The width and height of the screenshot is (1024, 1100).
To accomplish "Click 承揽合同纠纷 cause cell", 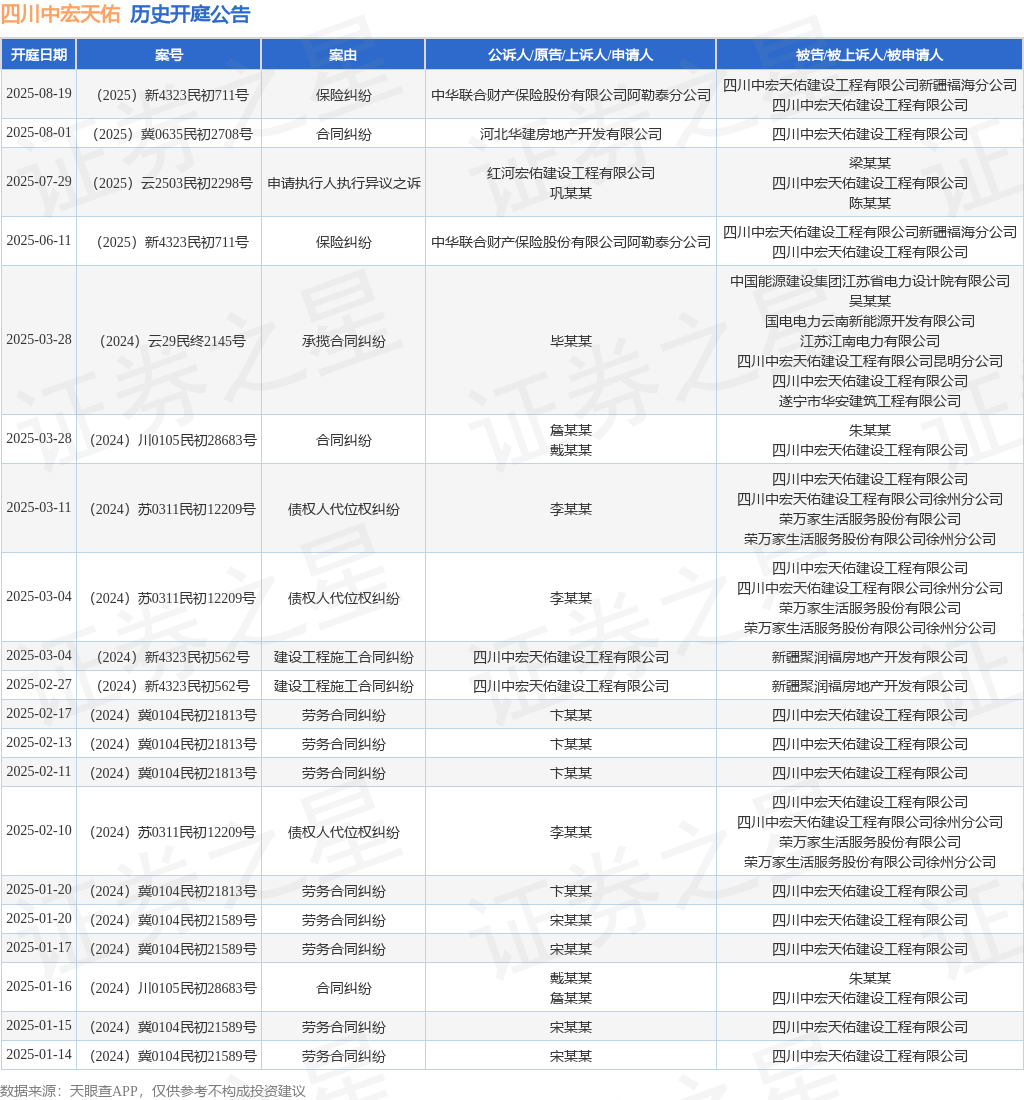I will tap(344, 341).
